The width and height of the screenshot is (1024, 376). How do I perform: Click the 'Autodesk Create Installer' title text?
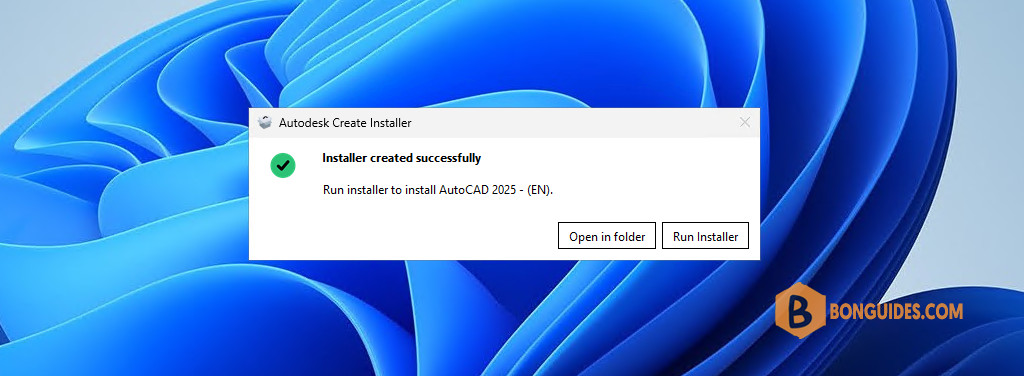[345, 123]
